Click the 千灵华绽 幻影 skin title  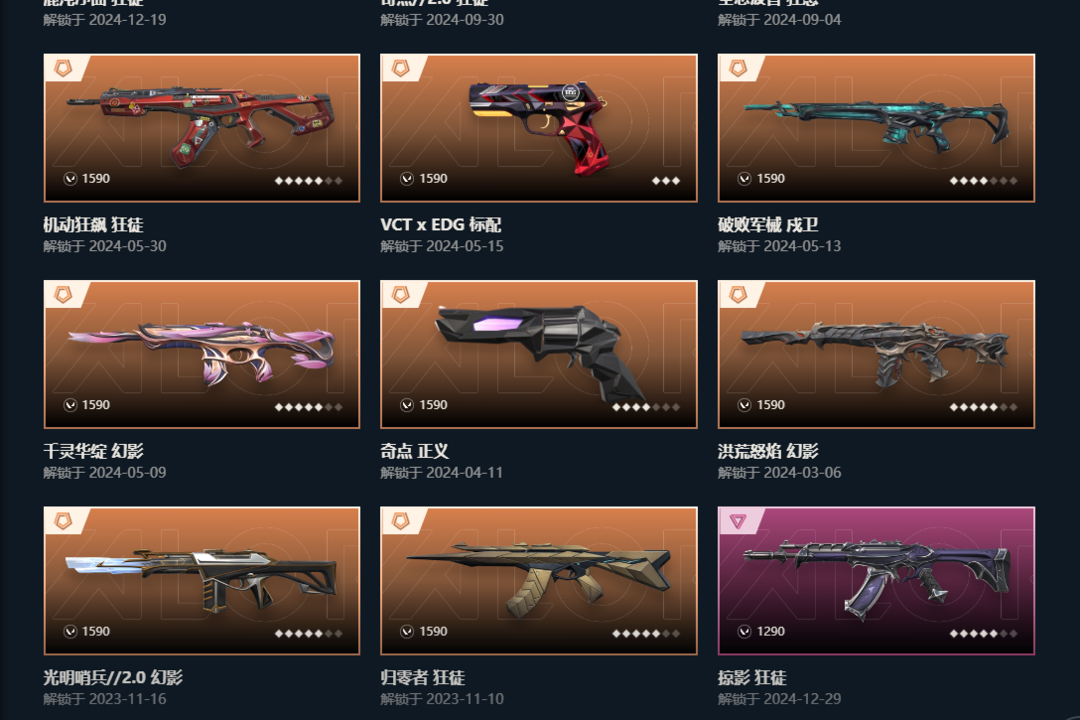click(x=94, y=451)
